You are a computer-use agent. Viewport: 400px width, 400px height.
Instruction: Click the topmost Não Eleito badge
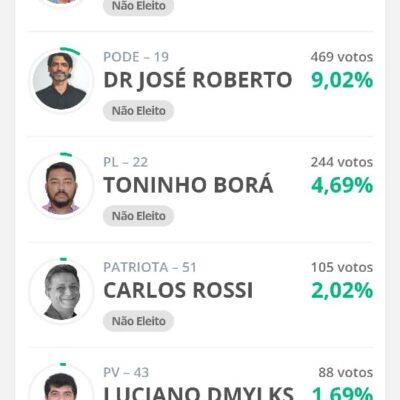click(x=139, y=7)
